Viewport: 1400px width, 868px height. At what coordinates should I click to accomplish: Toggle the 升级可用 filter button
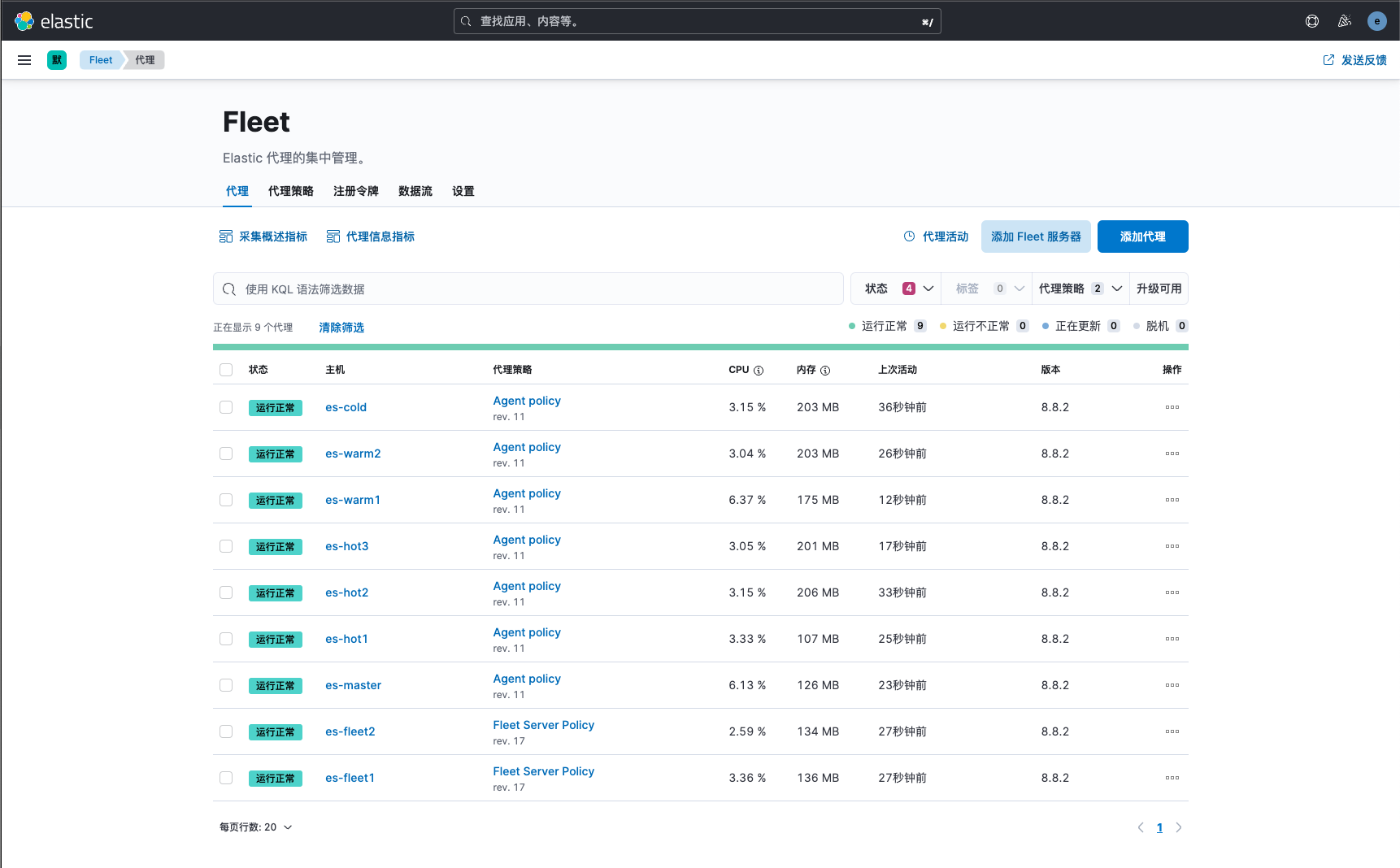1159,289
